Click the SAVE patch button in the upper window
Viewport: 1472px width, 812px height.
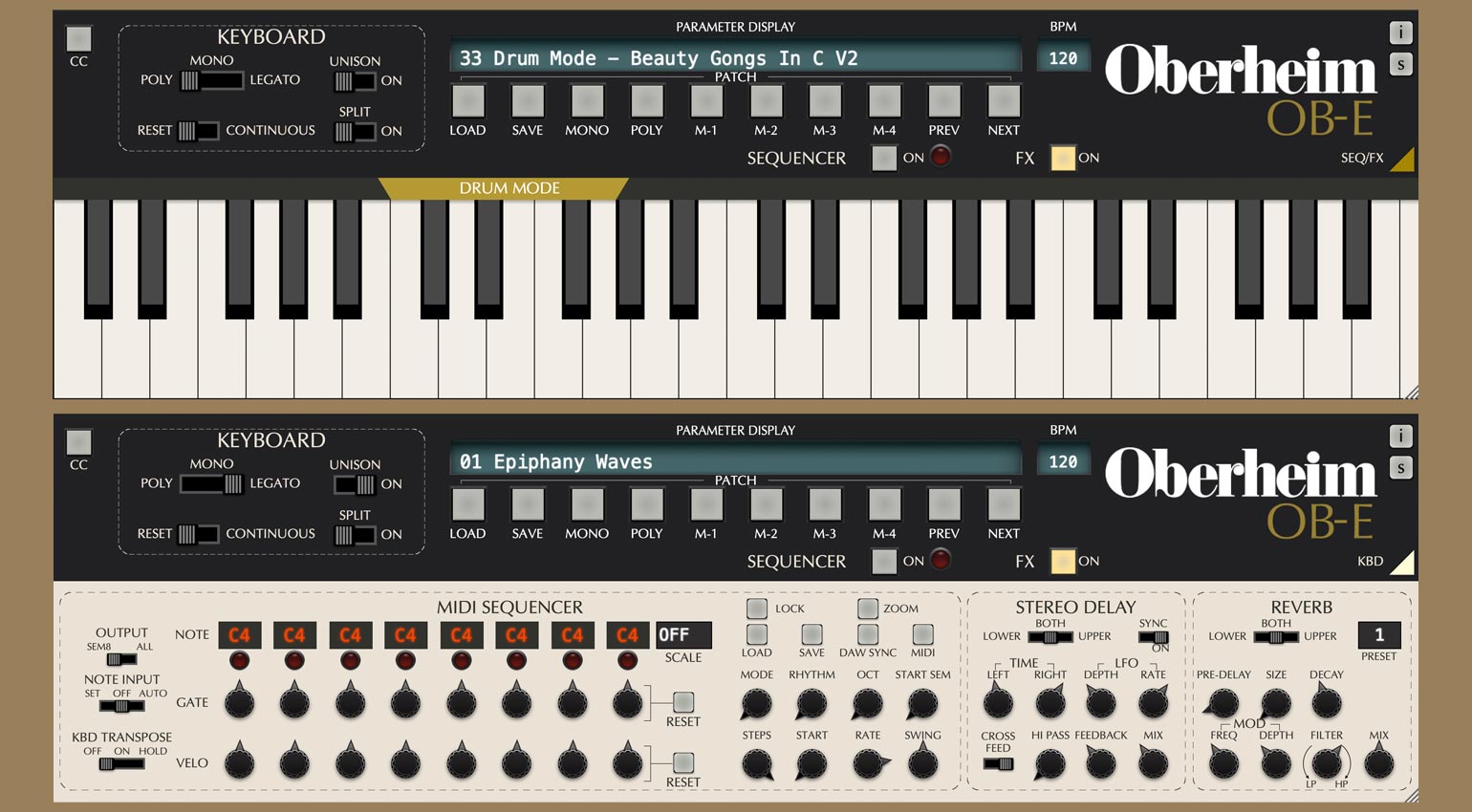coord(527,101)
